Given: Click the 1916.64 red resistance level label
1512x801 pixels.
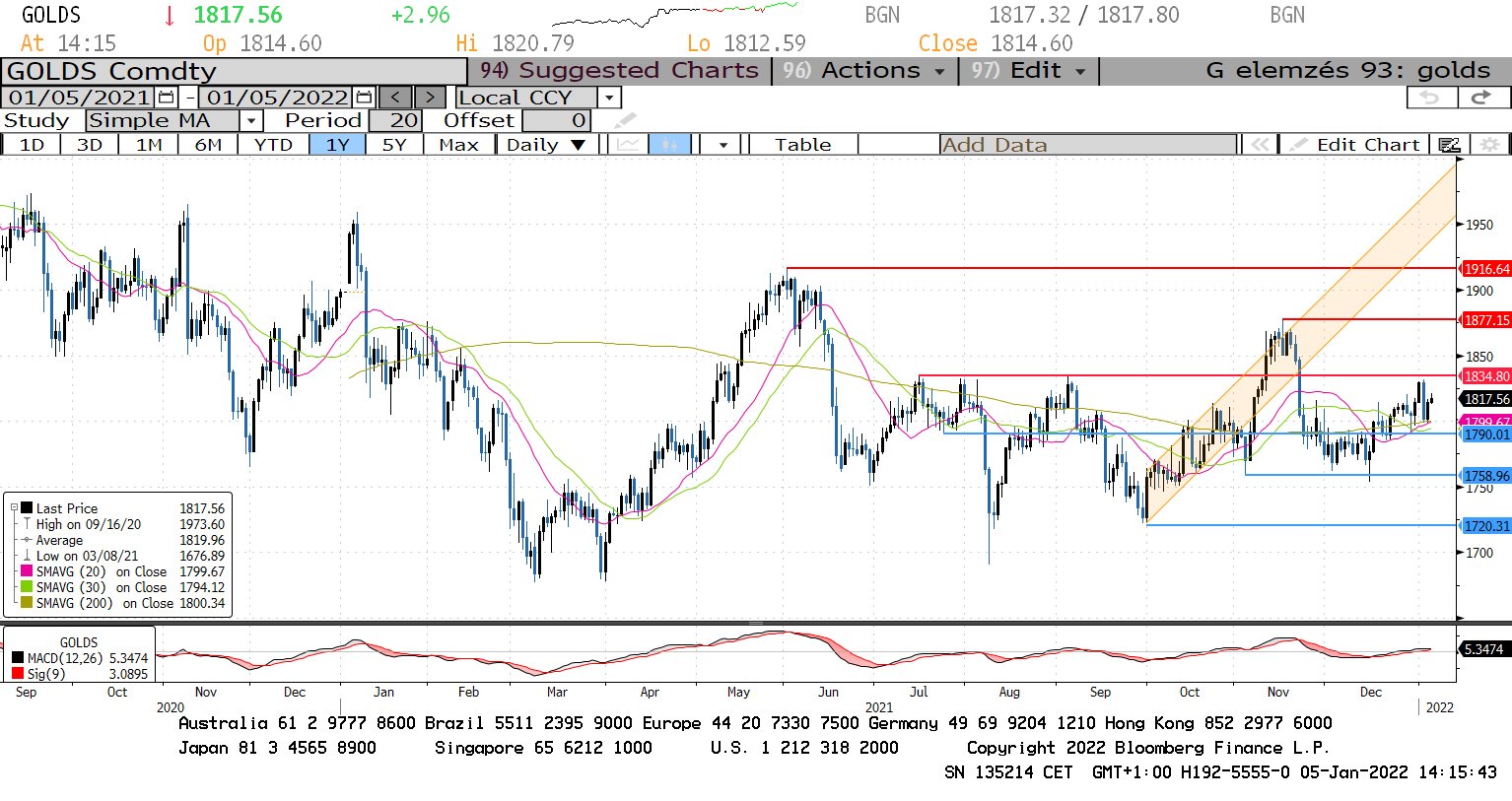Looking at the screenshot, I should [x=1486, y=269].
